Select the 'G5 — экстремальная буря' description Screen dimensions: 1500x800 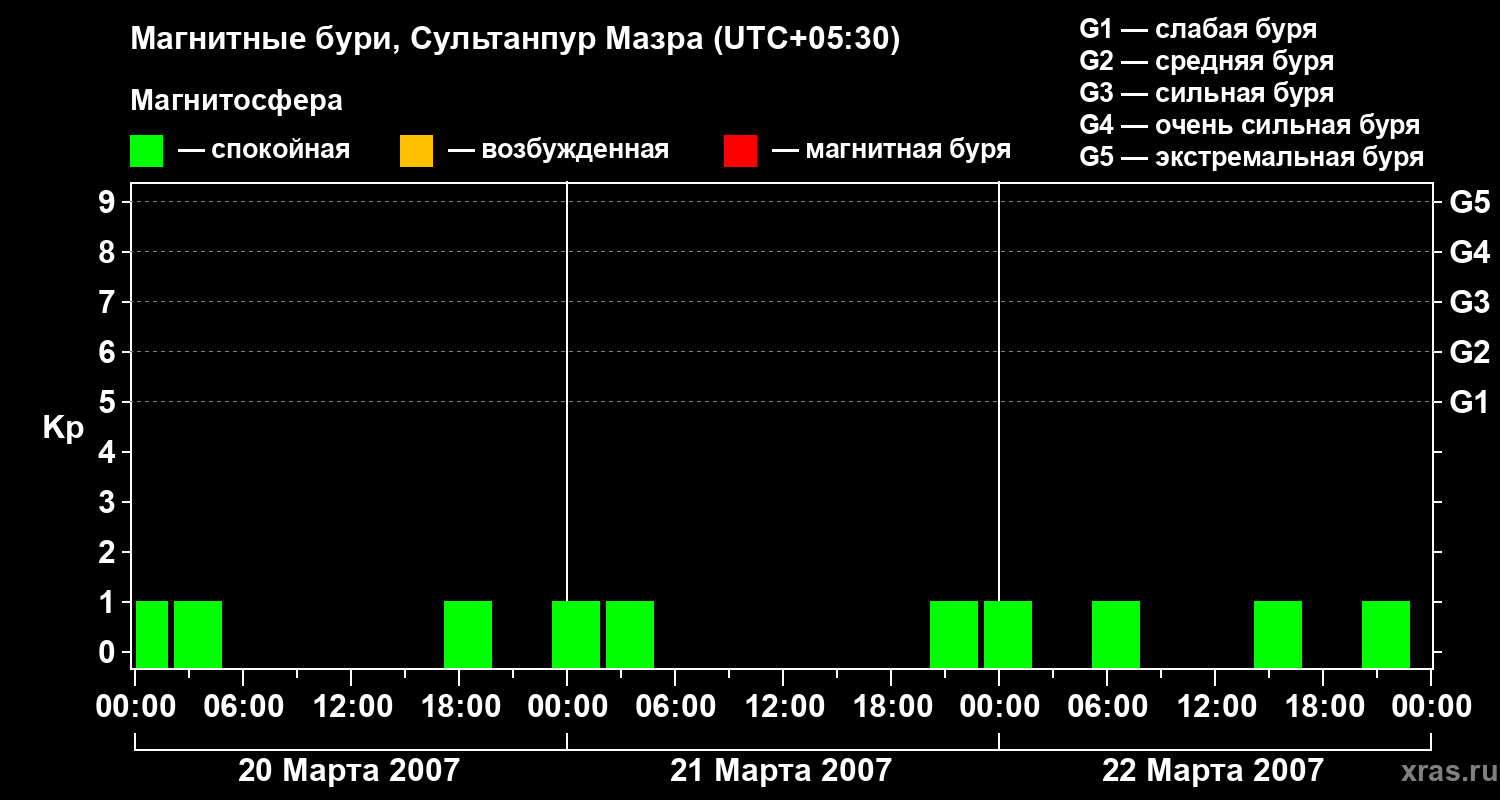[x=1252, y=157]
